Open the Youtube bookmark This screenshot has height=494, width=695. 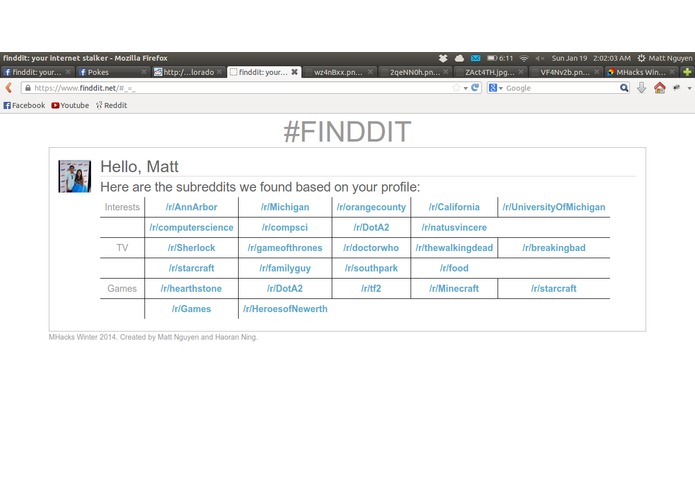pyautogui.click(x=70, y=105)
